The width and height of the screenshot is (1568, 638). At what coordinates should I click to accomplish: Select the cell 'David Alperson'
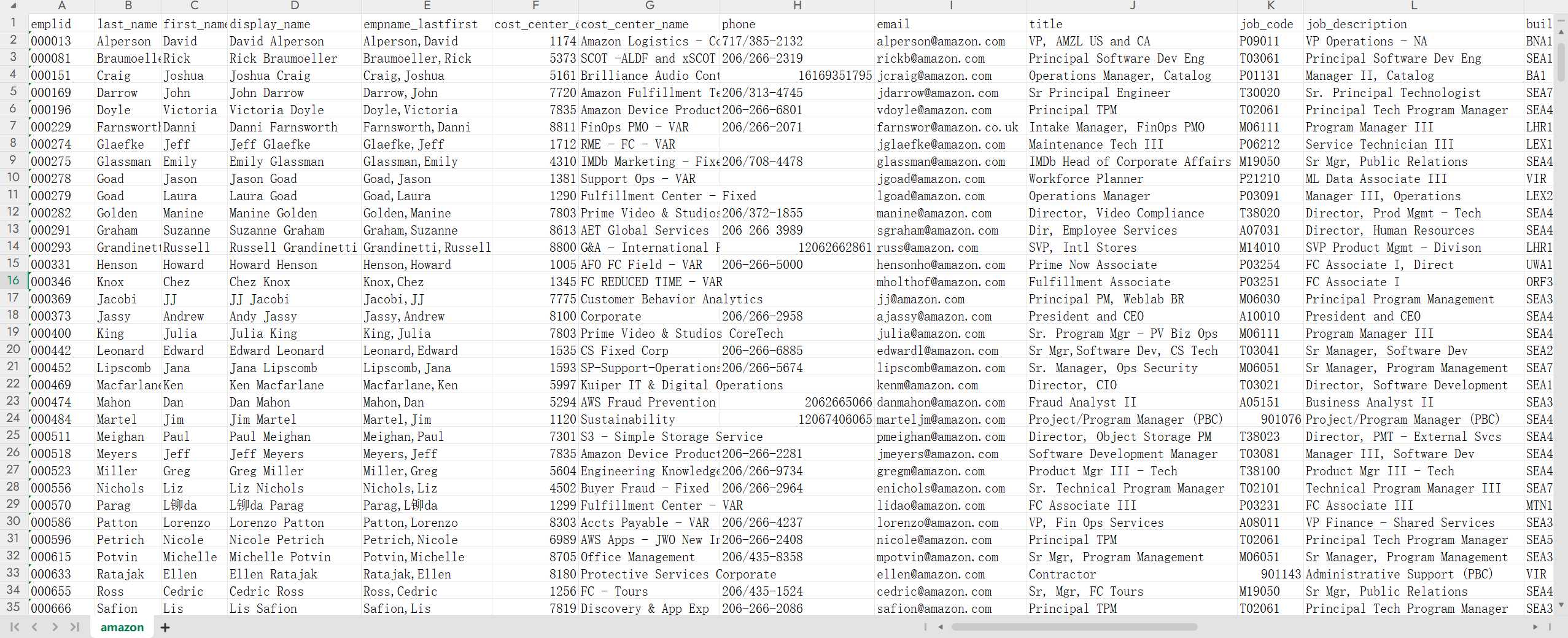(x=294, y=41)
